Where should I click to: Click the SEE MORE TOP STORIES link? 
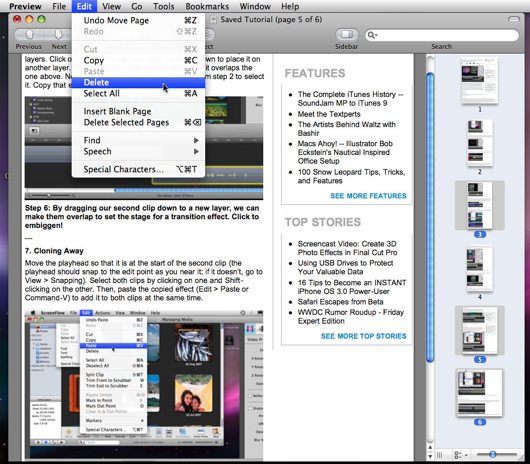click(x=363, y=336)
